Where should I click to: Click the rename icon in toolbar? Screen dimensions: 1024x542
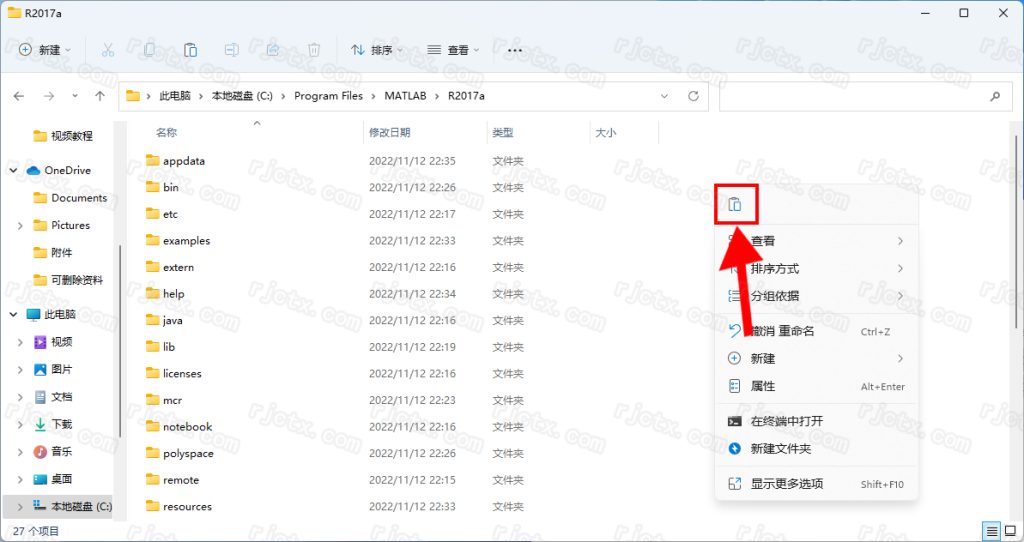[231, 50]
